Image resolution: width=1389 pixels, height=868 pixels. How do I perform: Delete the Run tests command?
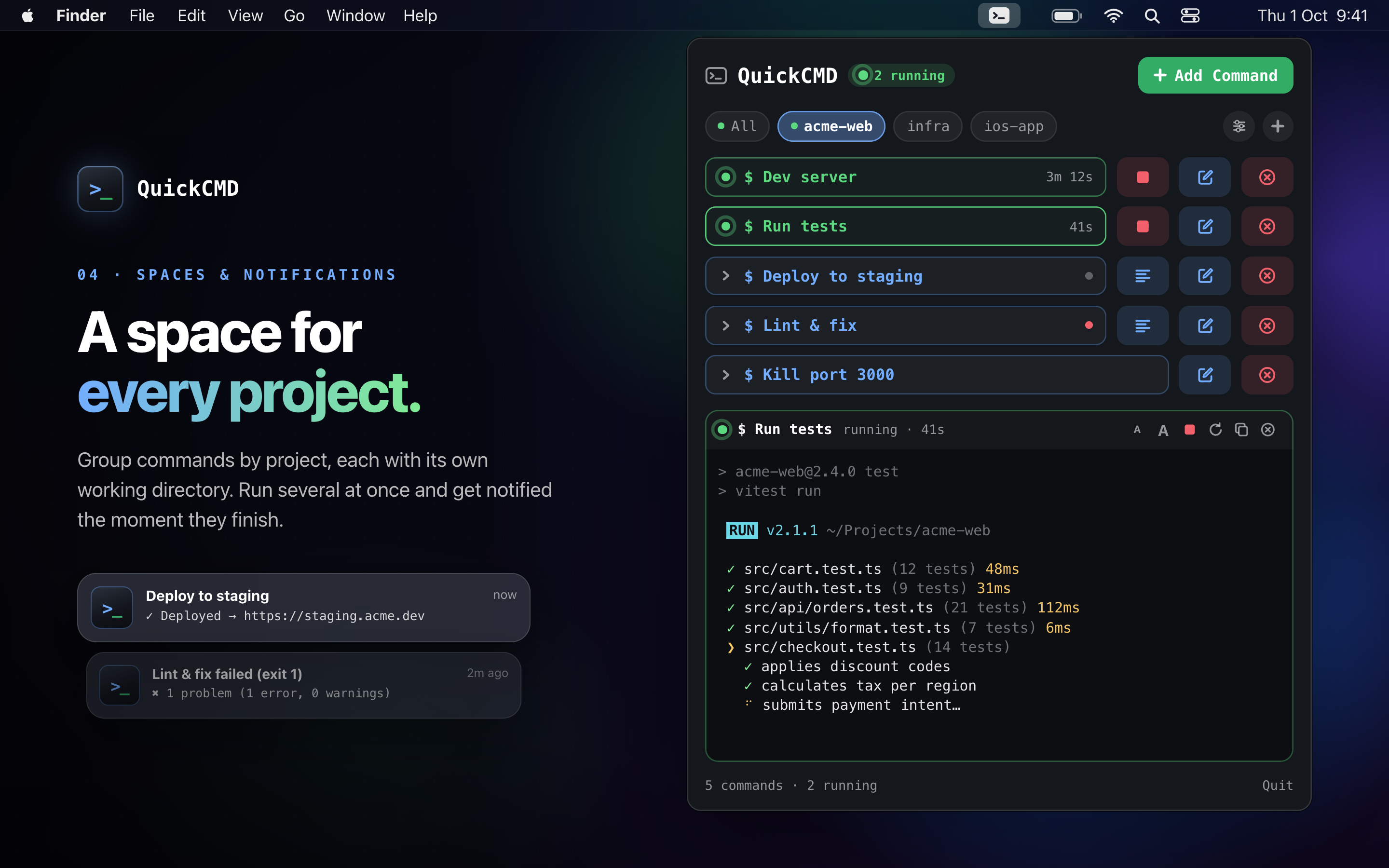click(x=1267, y=226)
